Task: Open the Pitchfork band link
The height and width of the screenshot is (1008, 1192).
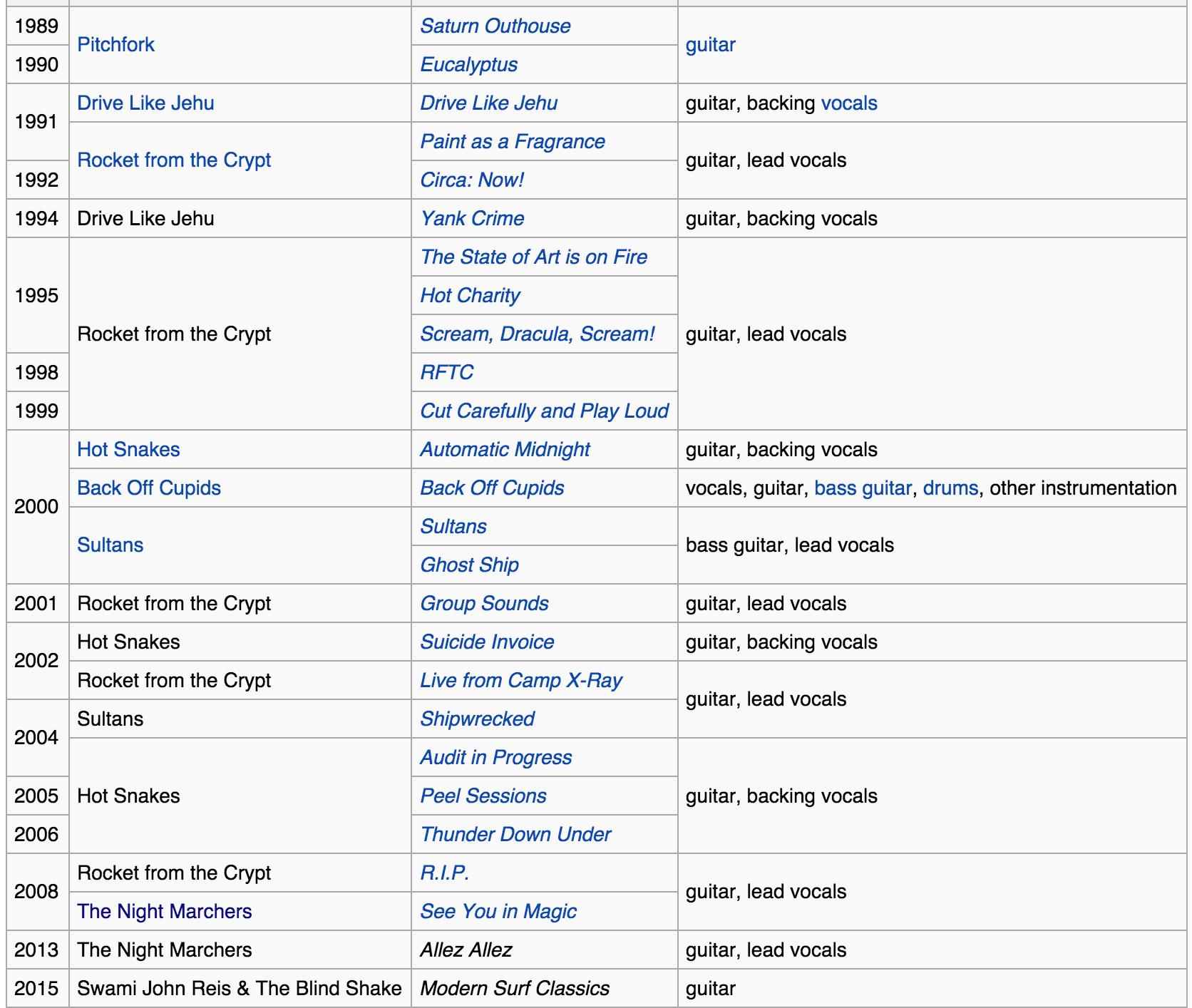Action: coord(115,45)
